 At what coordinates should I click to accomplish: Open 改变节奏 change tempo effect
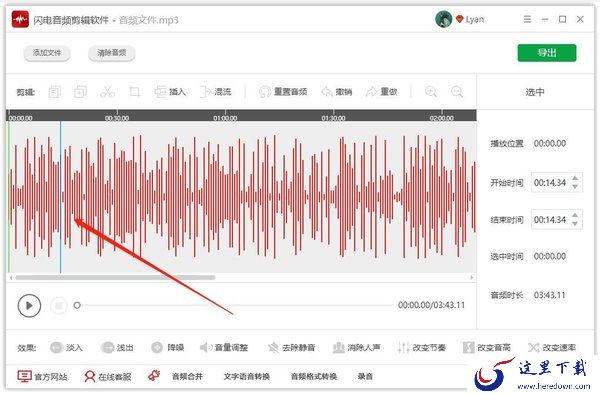tap(422, 347)
